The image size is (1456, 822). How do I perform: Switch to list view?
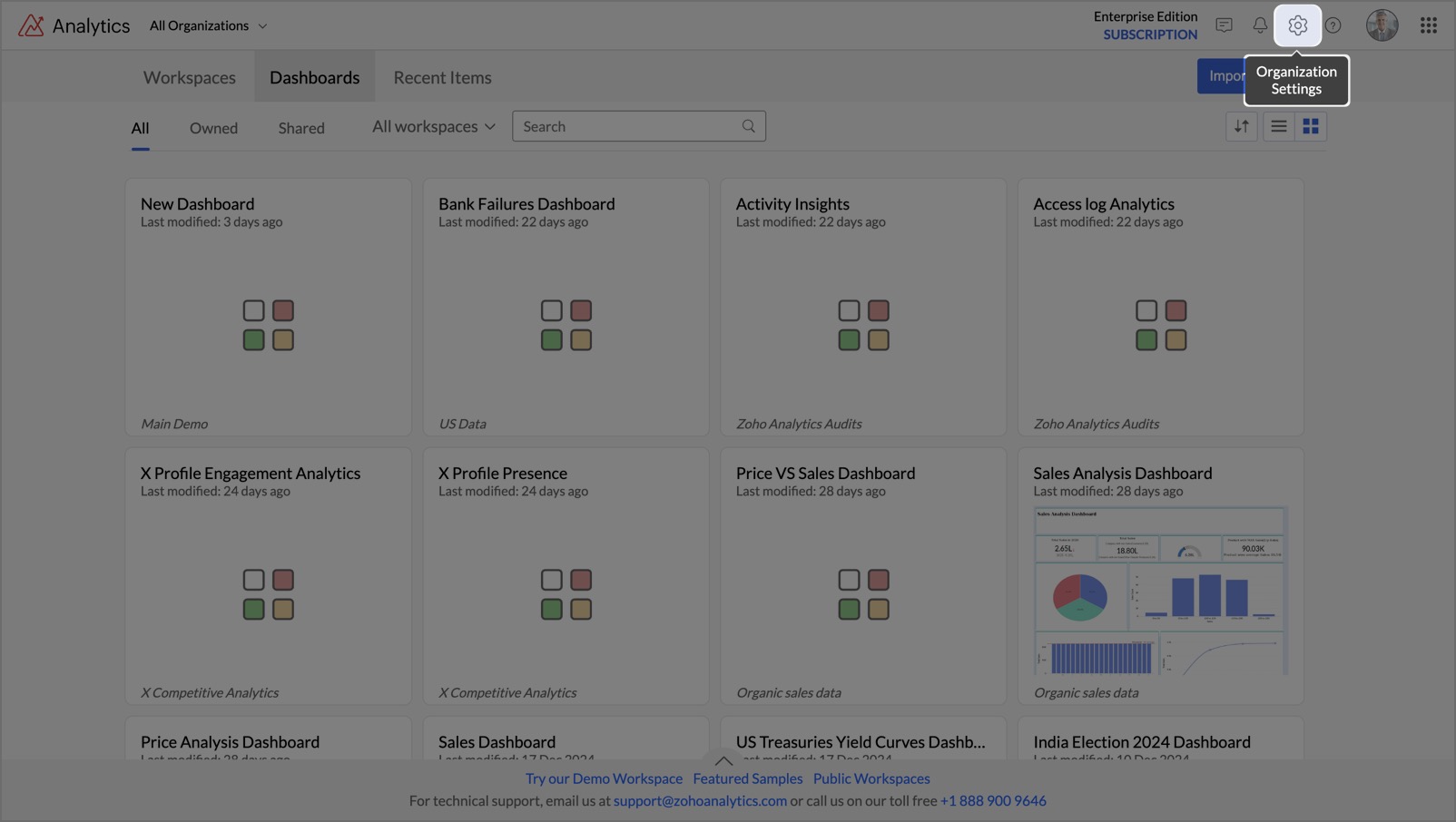click(1278, 126)
